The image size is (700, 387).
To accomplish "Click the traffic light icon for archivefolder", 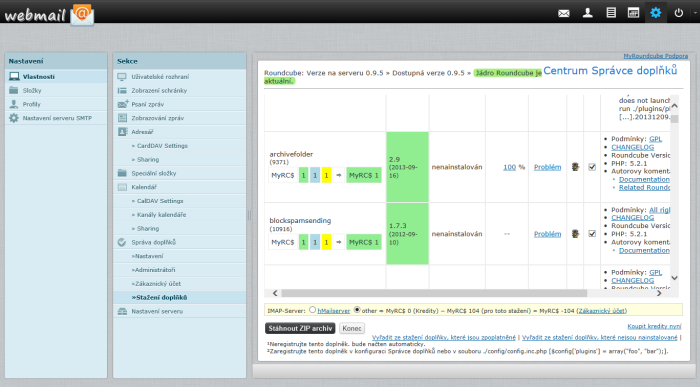I will coord(575,167).
